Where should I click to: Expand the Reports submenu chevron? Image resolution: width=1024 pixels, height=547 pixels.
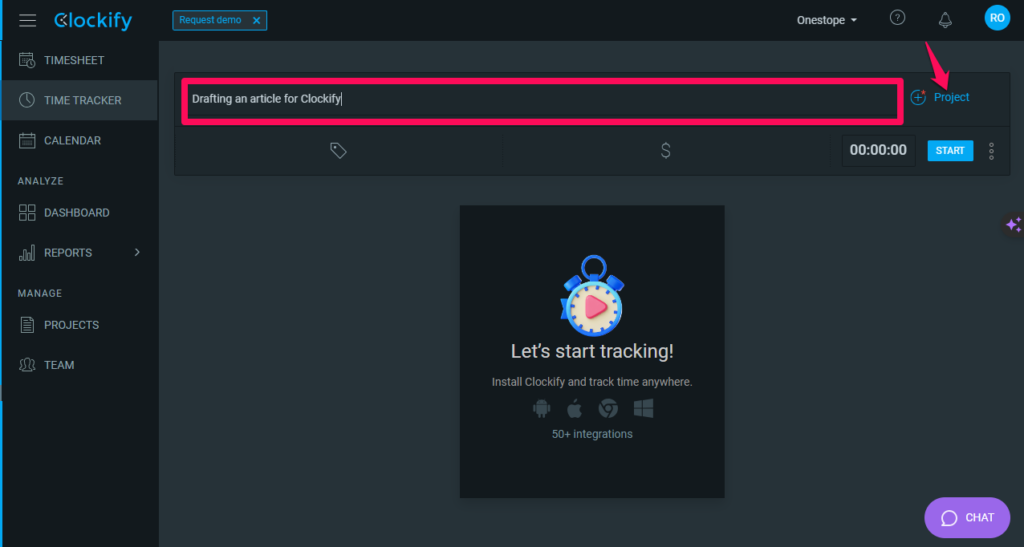pos(137,253)
